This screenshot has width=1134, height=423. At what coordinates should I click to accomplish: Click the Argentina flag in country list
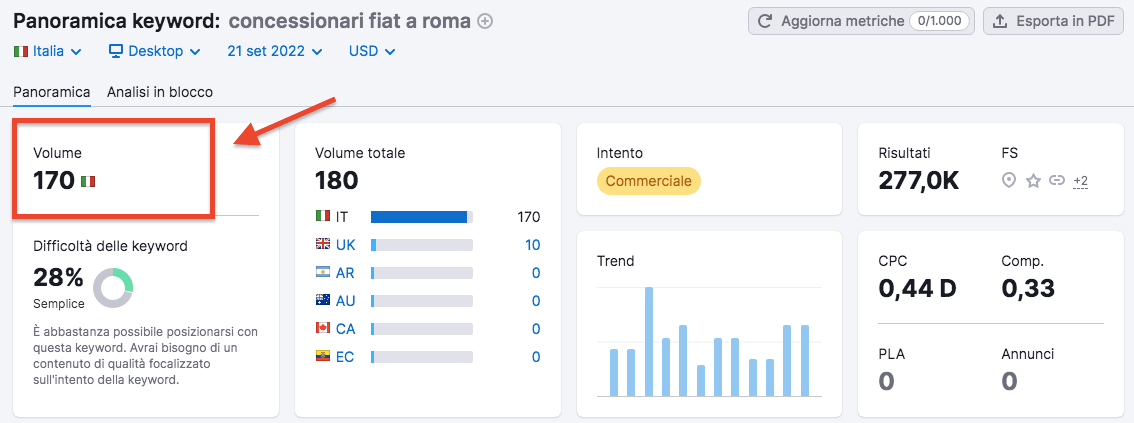(x=322, y=273)
